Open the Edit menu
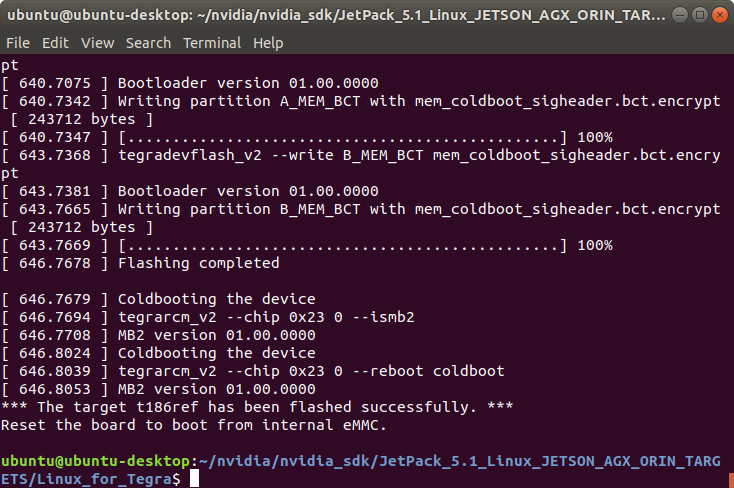 pos(55,43)
